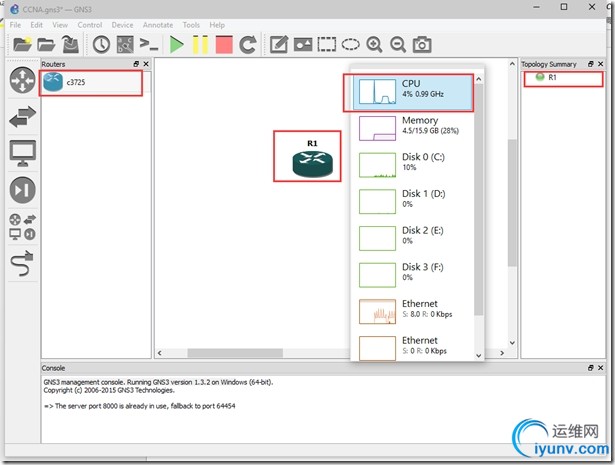Close the Routers panel

(146, 64)
